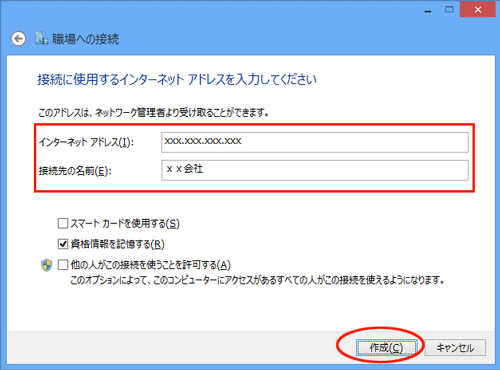The image size is (500, 370).
Task: Click the 作成(C) button
Action: point(386,348)
